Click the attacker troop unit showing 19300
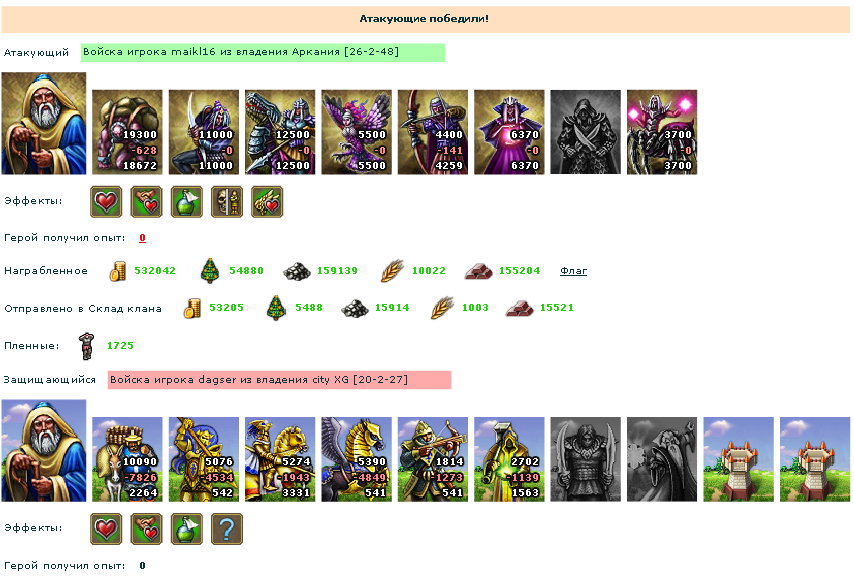The width and height of the screenshot is (854, 579). pyautogui.click(x=127, y=132)
